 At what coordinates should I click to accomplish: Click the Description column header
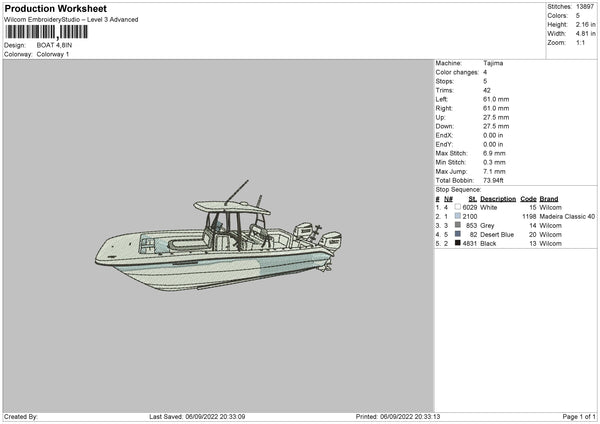498,199
